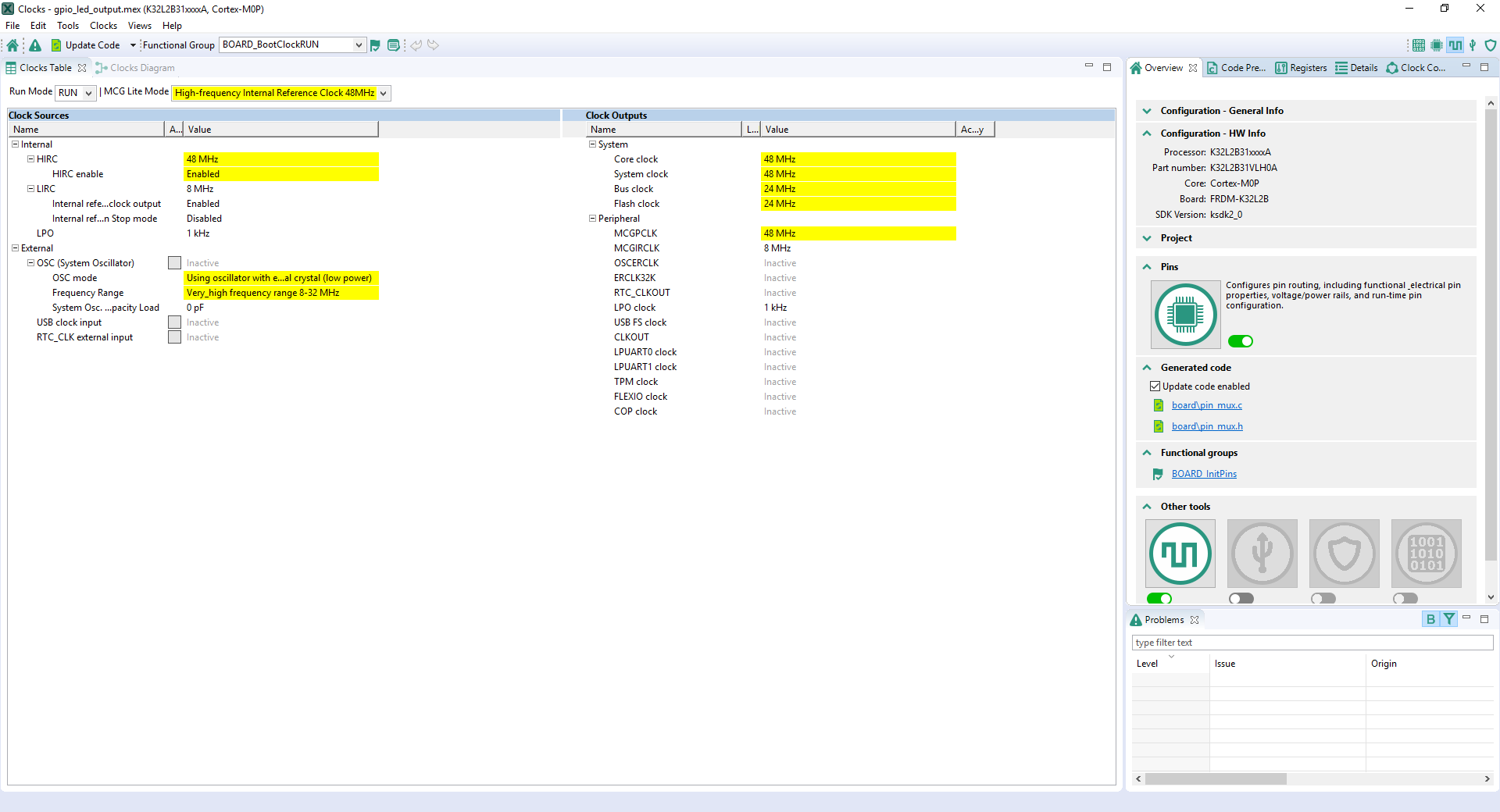
Task: Enable the OSC (System Oscillator) checkbox
Action: pos(174,263)
